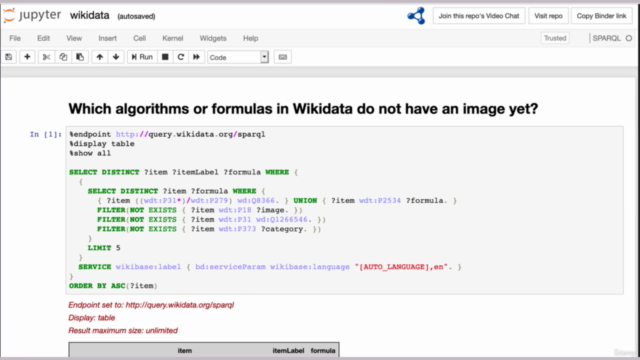
Task: Click "Endpoint set to" output message
Action: [151, 305]
